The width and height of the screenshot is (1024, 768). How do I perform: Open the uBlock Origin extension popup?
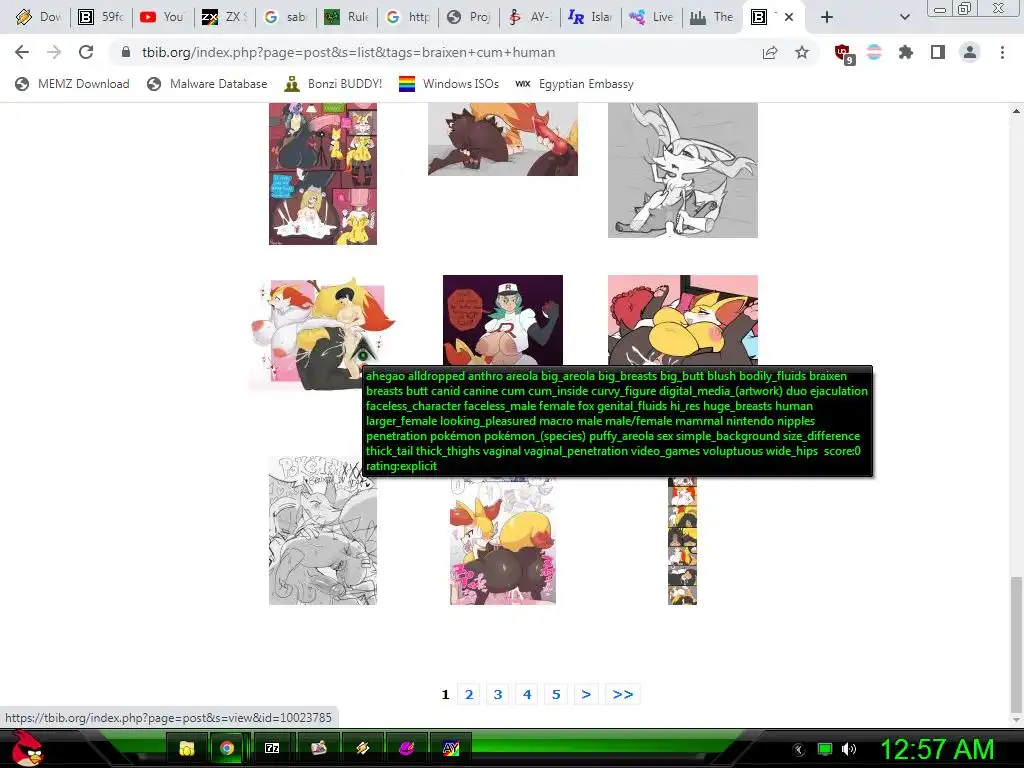coord(843,53)
